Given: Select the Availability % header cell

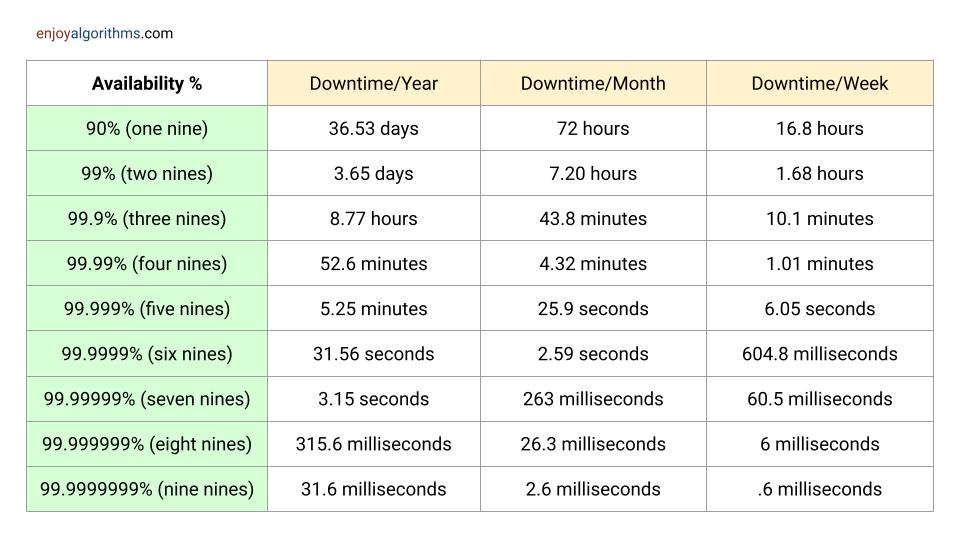Looking at the screenshot, I should (147, 83).
